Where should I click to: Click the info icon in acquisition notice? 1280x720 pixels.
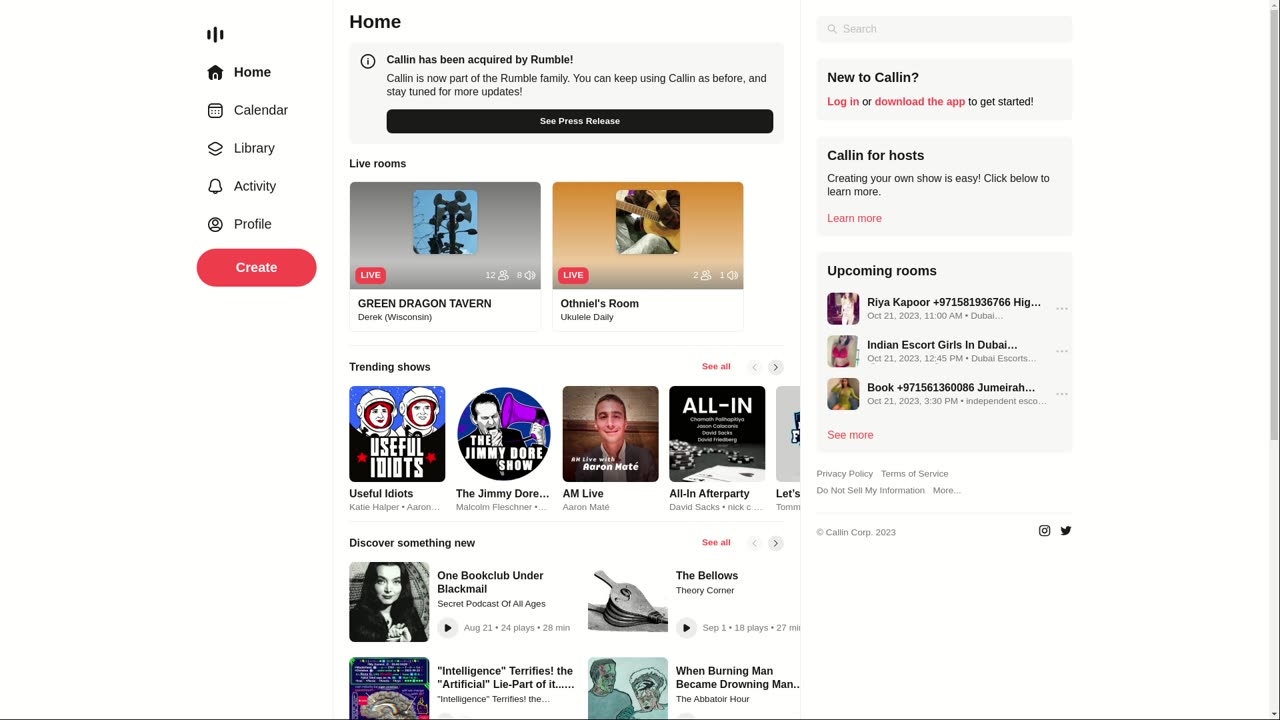[x=368, y=61]
